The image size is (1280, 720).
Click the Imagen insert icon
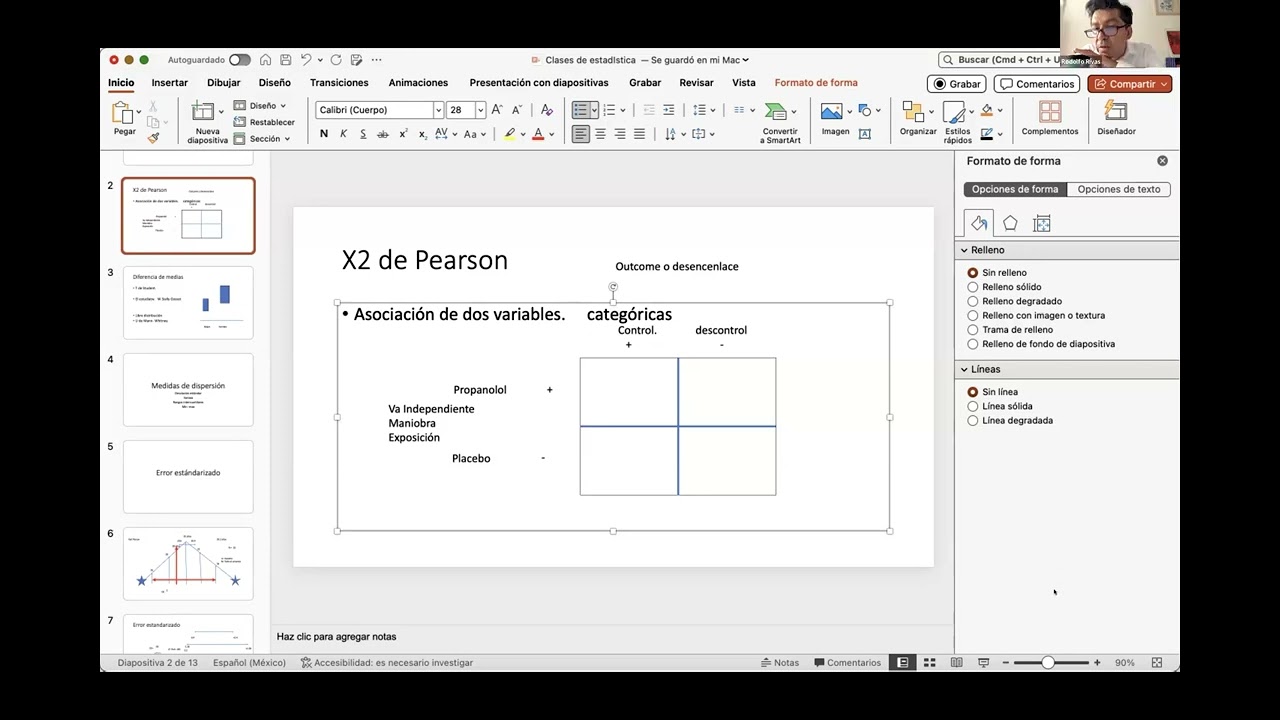pos(831,111)
